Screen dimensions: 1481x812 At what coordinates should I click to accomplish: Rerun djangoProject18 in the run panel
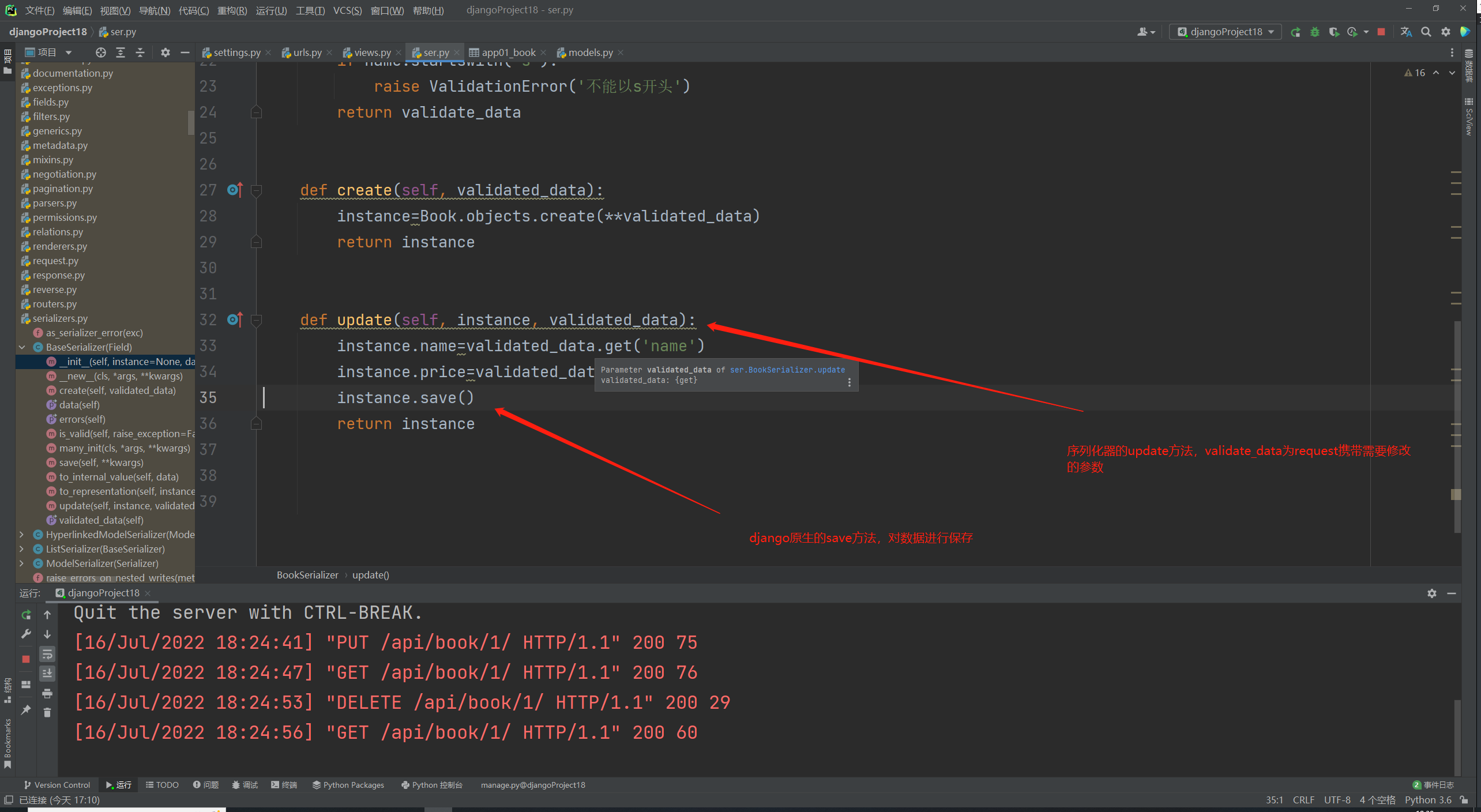(26, 615)
